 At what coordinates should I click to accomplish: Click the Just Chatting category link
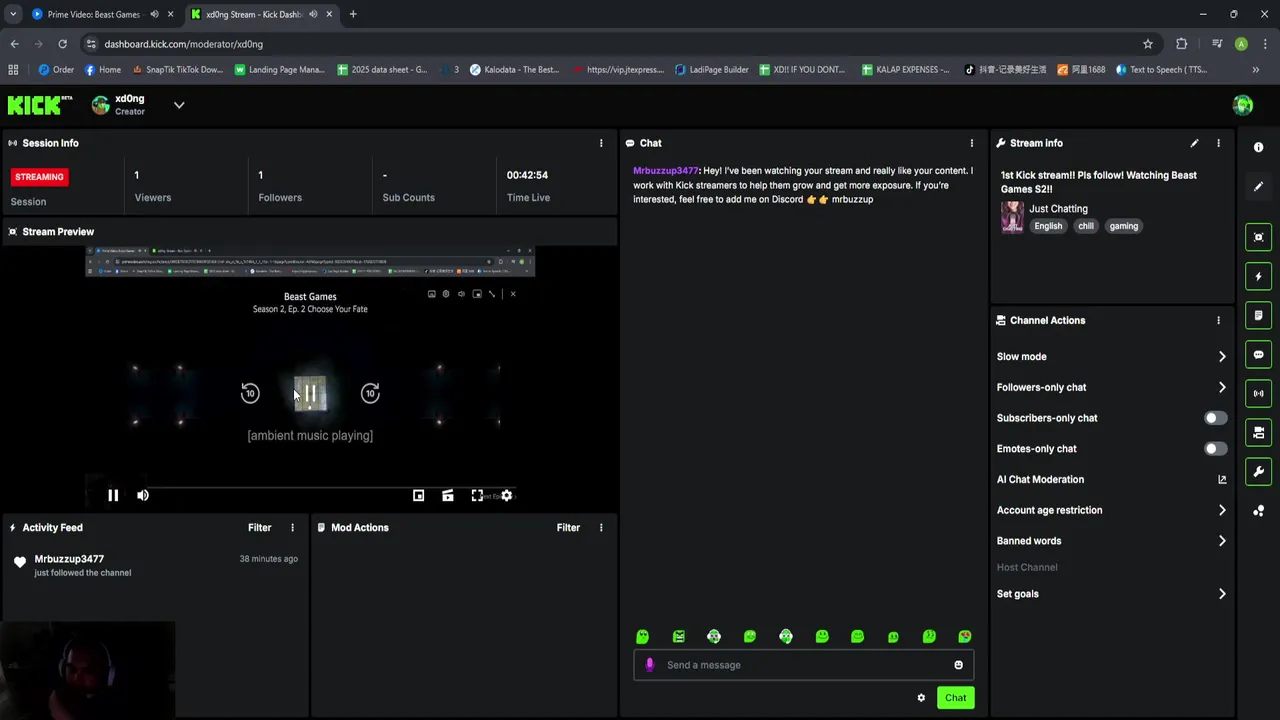(1058, 209)
